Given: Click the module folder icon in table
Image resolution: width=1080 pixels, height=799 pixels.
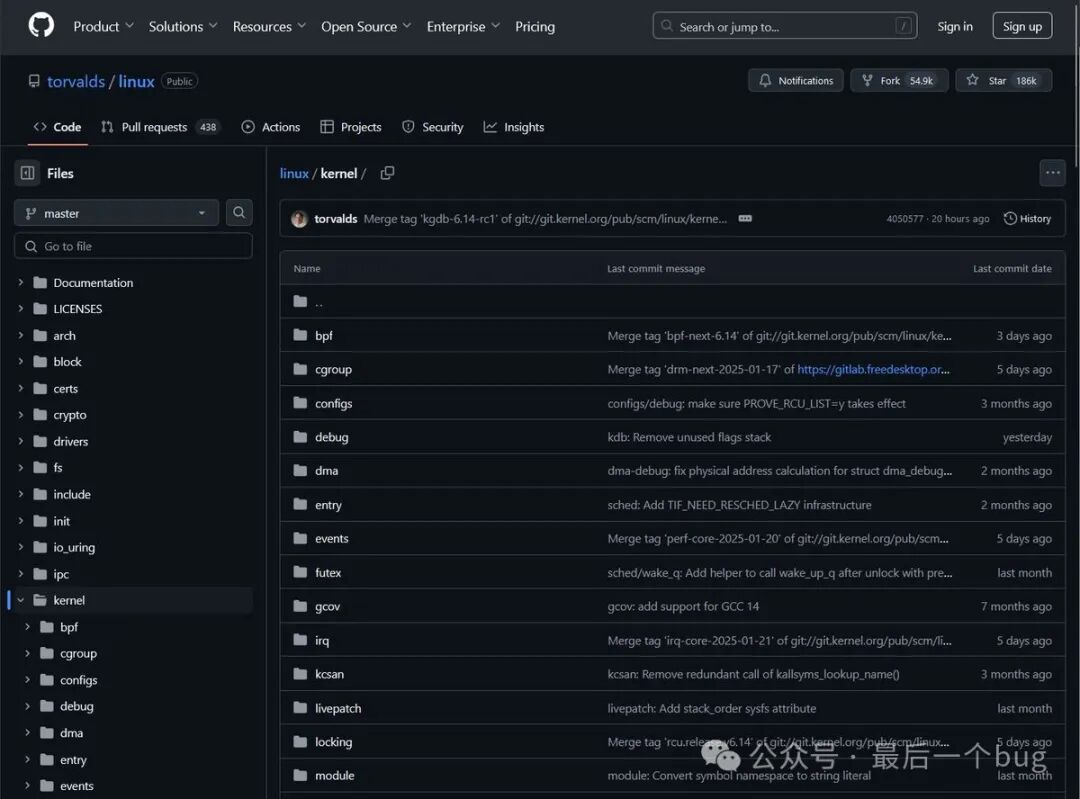Looking at the screenshot, I should click(x=300, y=775).
